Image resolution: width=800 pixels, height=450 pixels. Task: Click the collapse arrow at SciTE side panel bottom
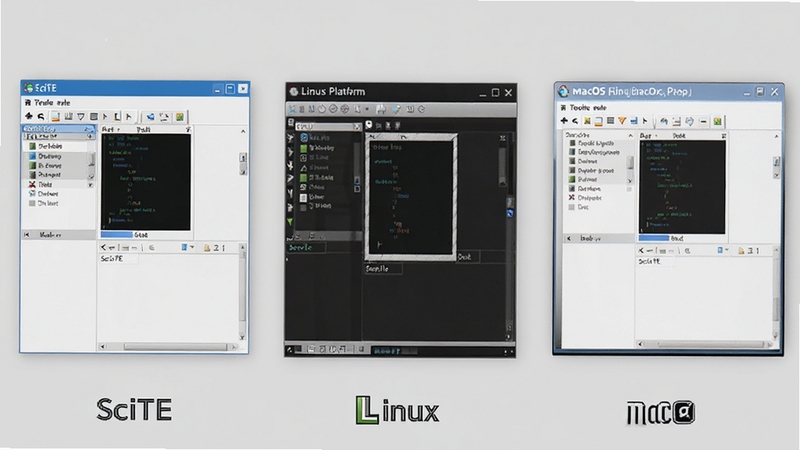tap(27, 235)
